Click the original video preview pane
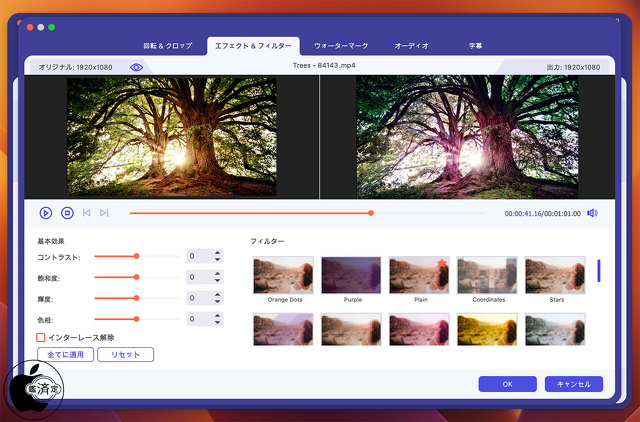The height and width of the screenshot is (422, 640). (171, 137)
